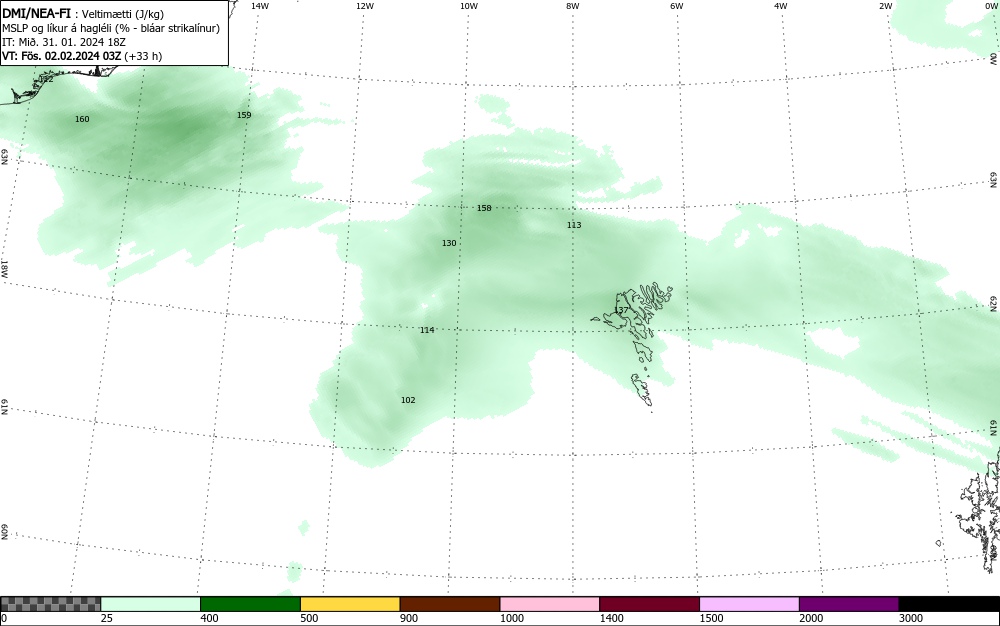Click the legend value label 900

click(409, 618)
